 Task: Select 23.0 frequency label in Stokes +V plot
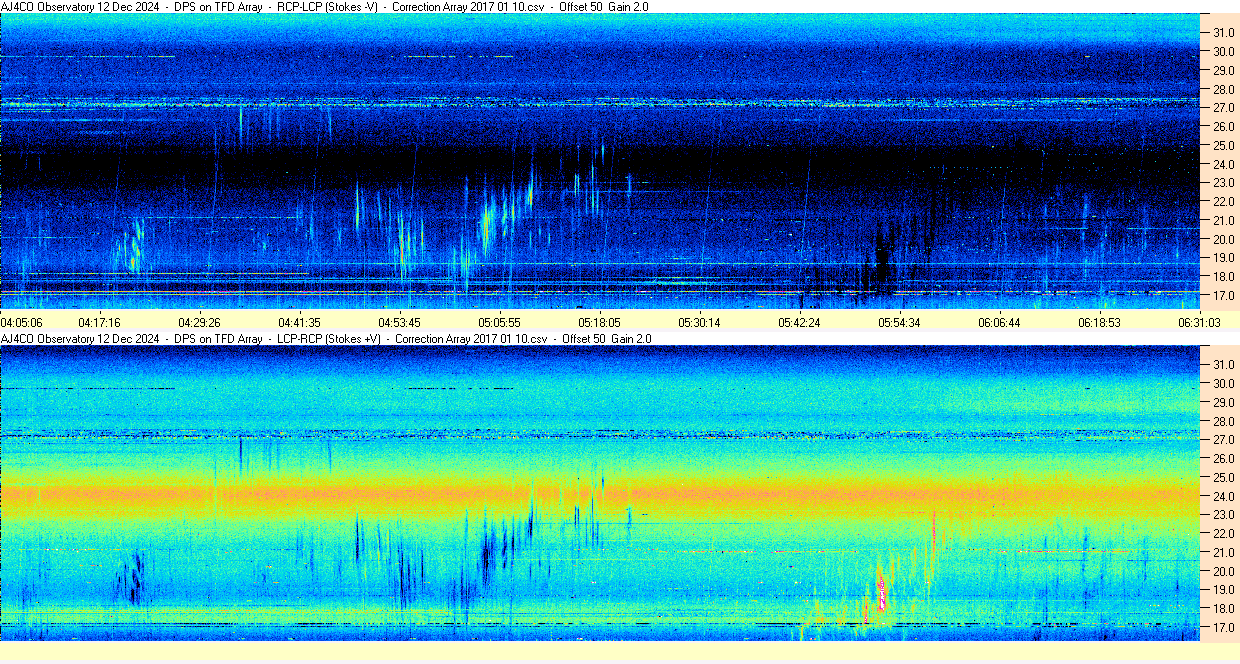(x=1224, y=515)
